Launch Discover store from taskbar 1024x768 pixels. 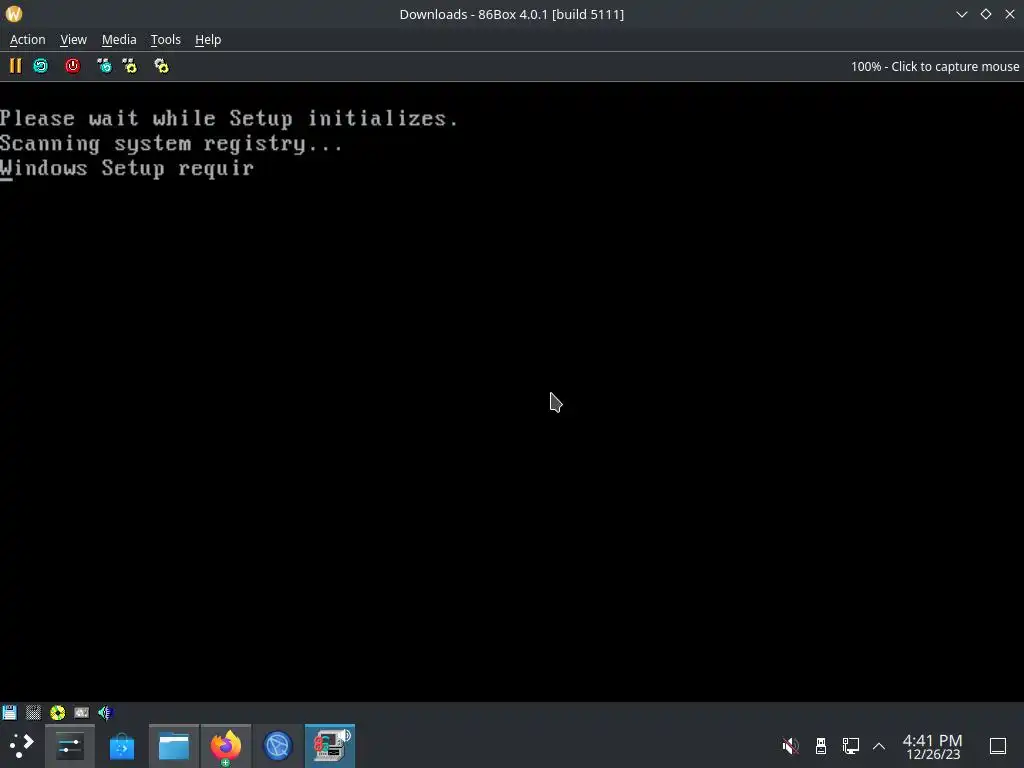(121, 746)
